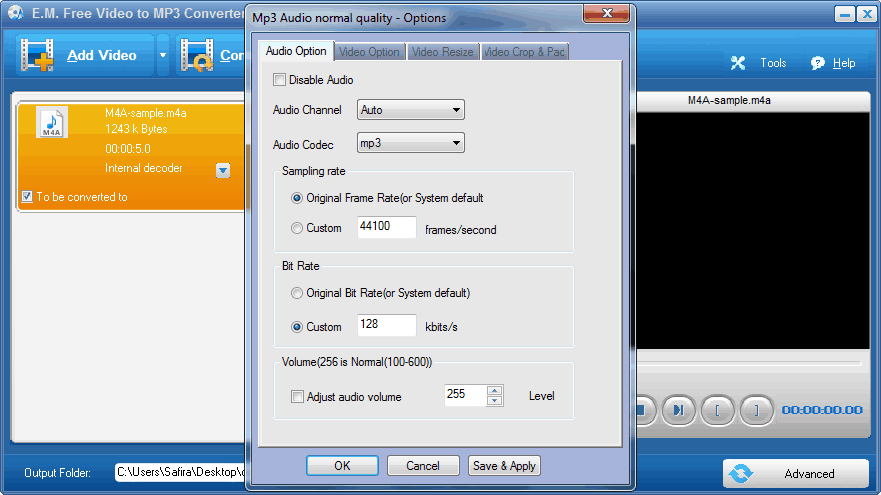Click the stop playback button
Image resolution: width=881 pixels, height=495 pixels.
[645, 410]
